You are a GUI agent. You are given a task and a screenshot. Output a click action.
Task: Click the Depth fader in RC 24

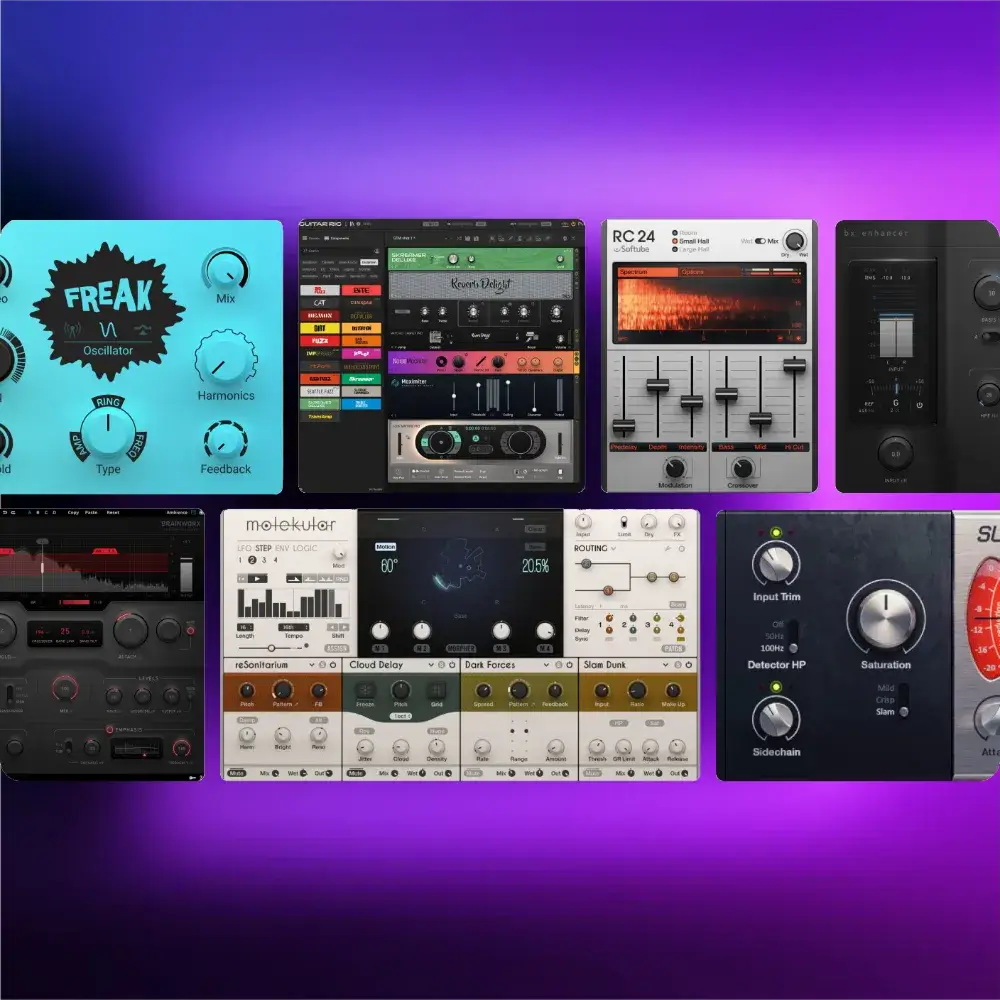658,385
